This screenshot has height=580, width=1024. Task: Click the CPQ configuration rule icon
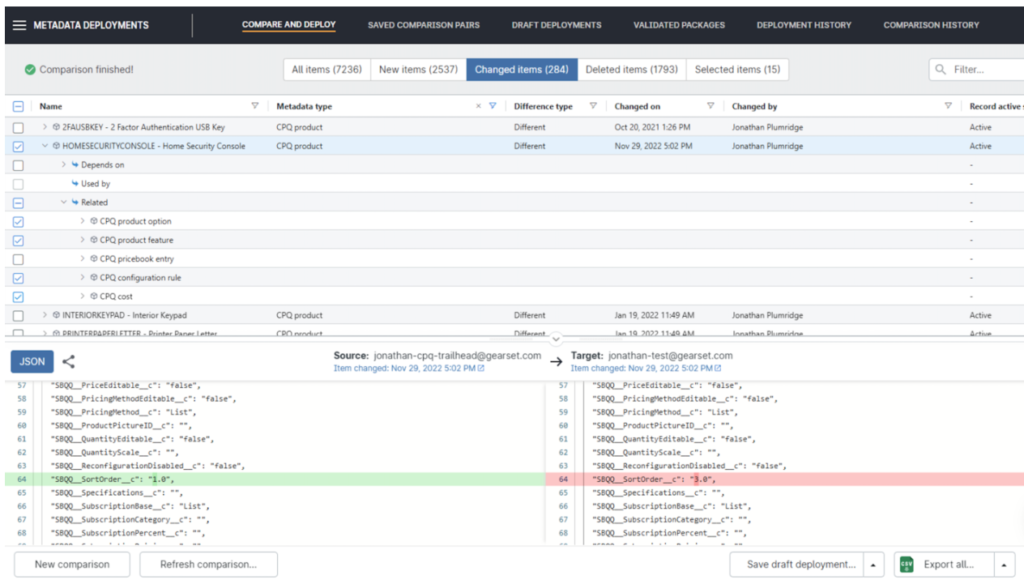pyautogui.click(x=94, y=278)
